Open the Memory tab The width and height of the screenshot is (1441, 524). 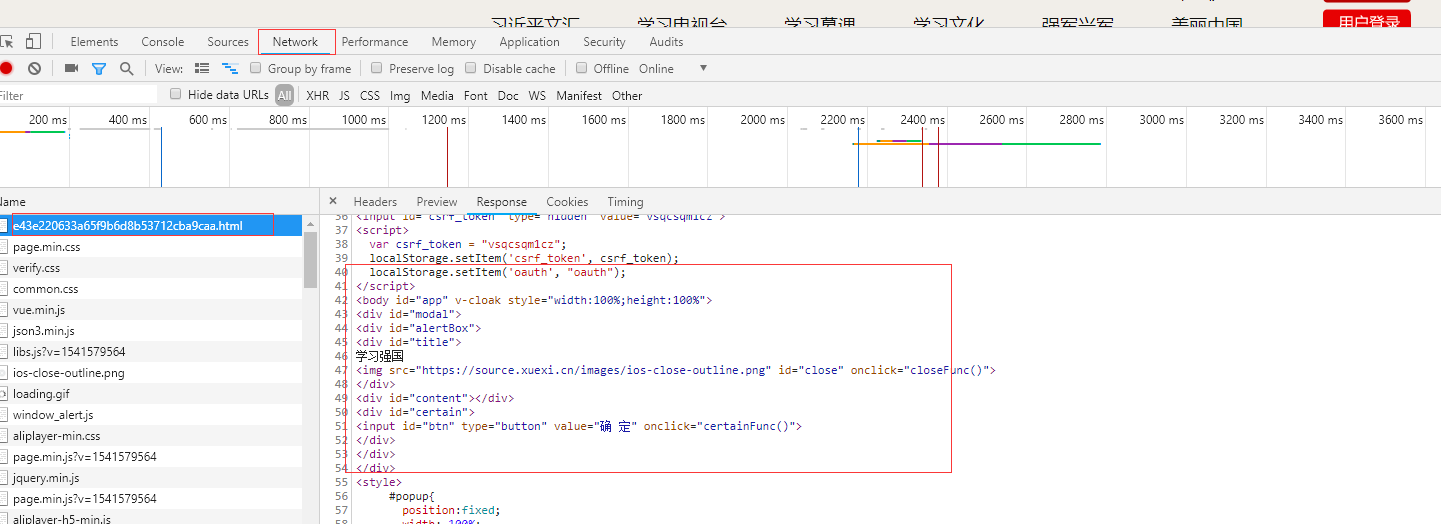coord(454,42)
